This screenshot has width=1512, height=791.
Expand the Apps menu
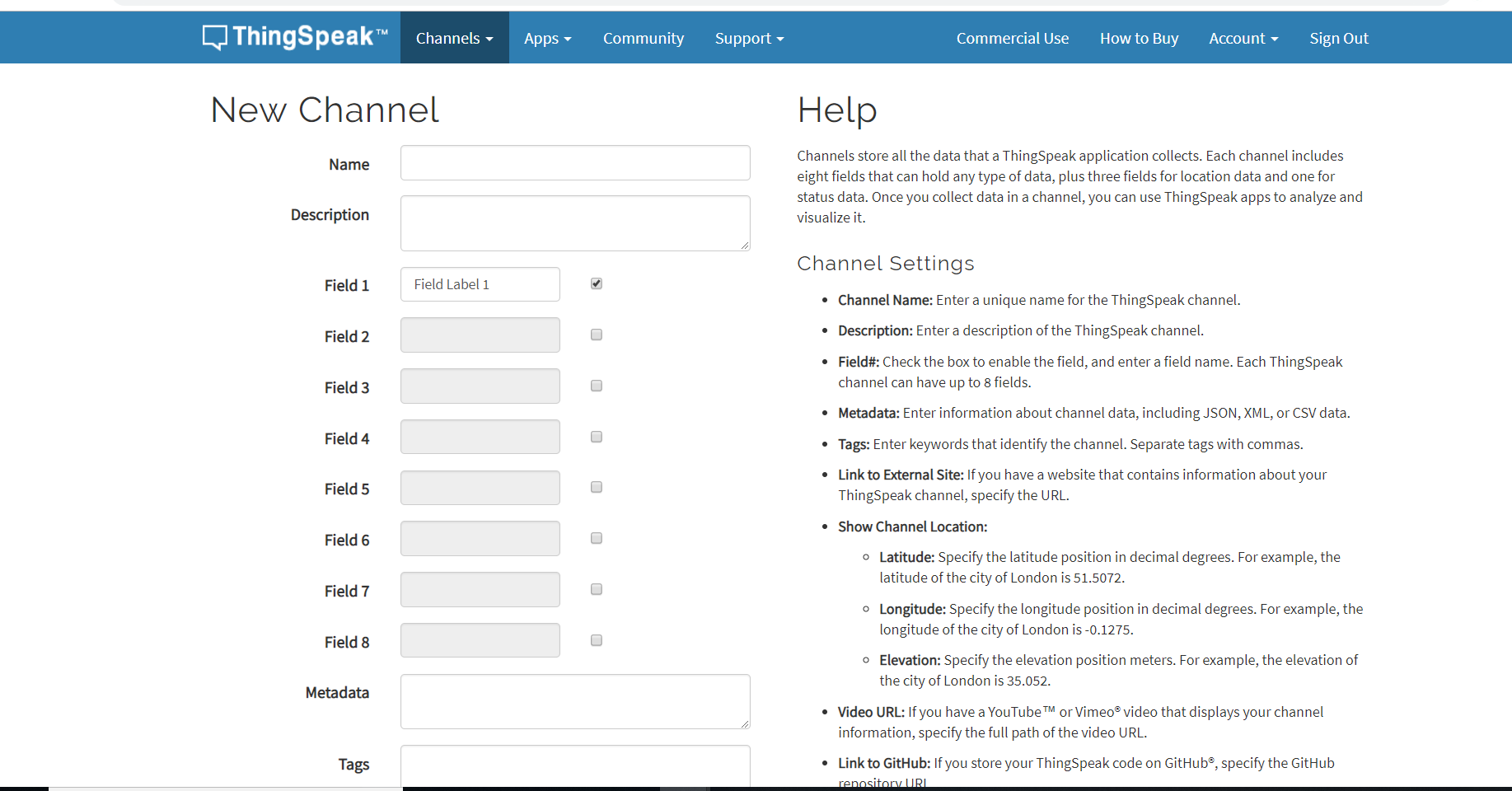click(x=547, y=38)
